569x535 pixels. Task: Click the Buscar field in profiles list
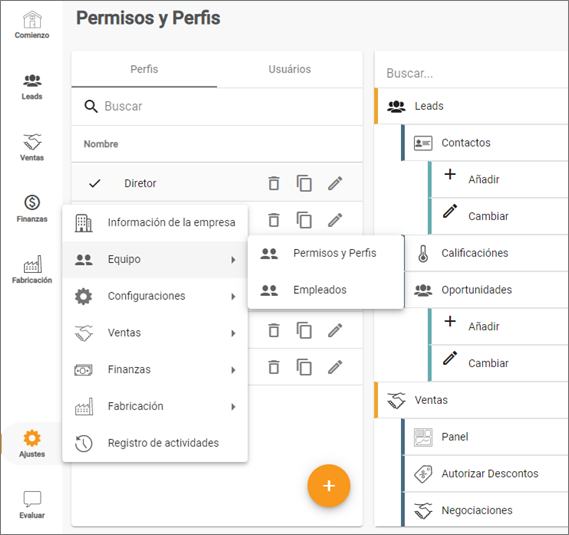coord(217,106)
